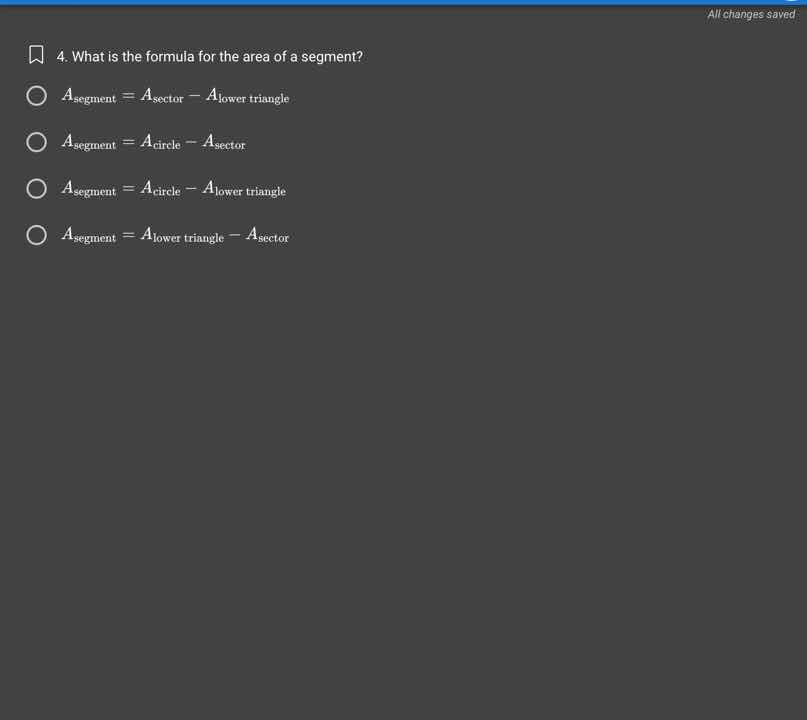Click the A lower triangle term in first option
807x720 pixels.
(247, 96)
